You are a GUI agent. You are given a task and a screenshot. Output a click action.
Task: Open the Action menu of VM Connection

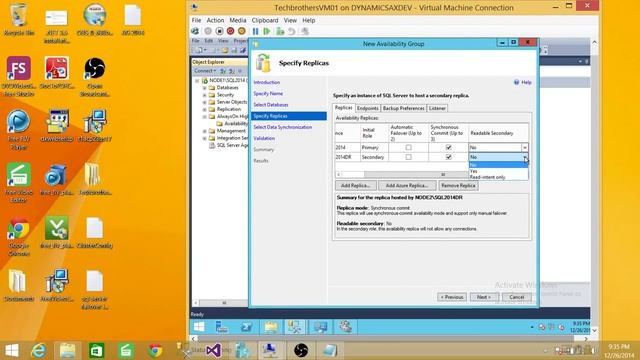pos(215,20)
